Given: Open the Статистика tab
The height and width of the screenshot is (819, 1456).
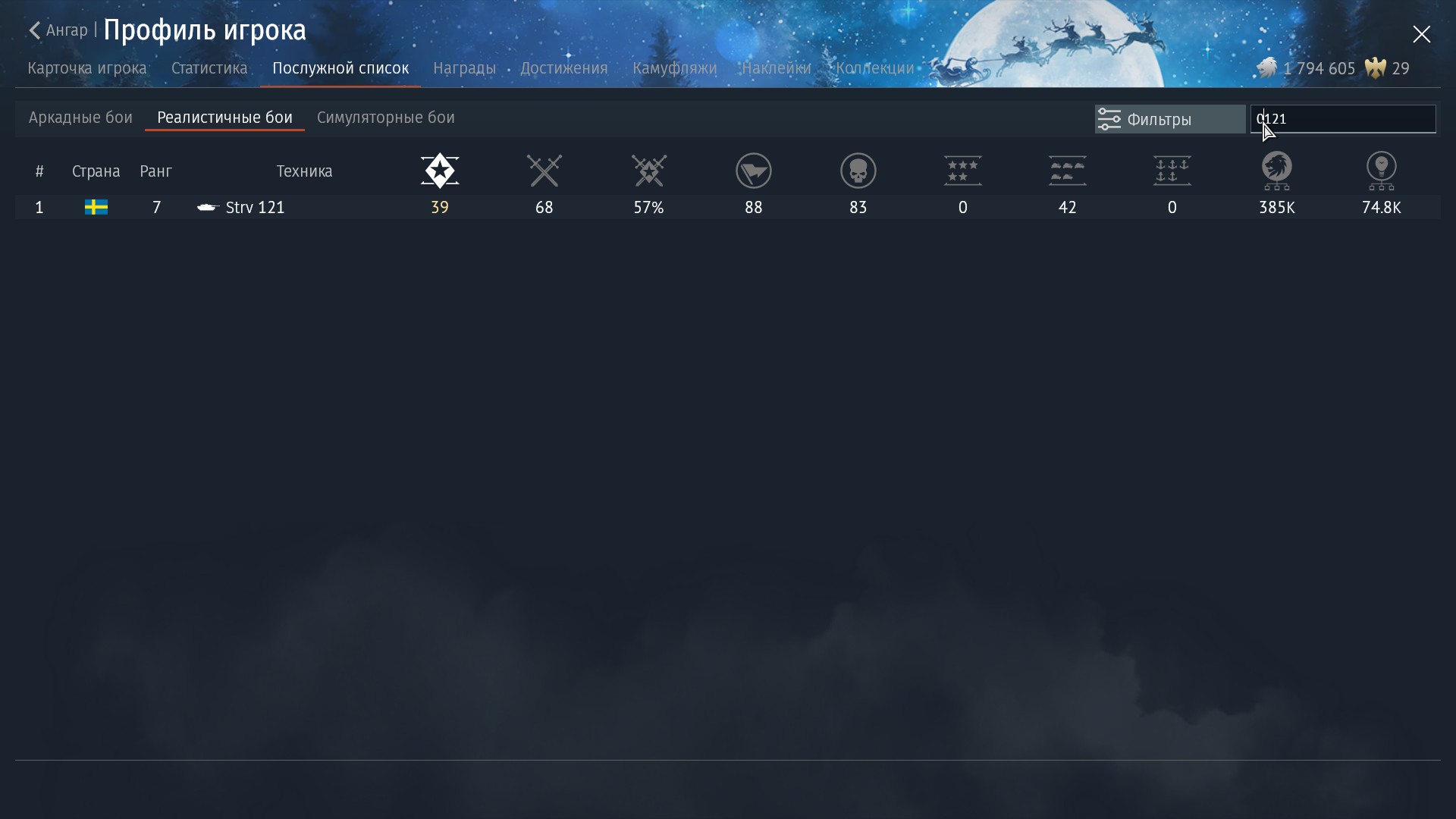Looking at the screenshot, I should tap(209, 68).
